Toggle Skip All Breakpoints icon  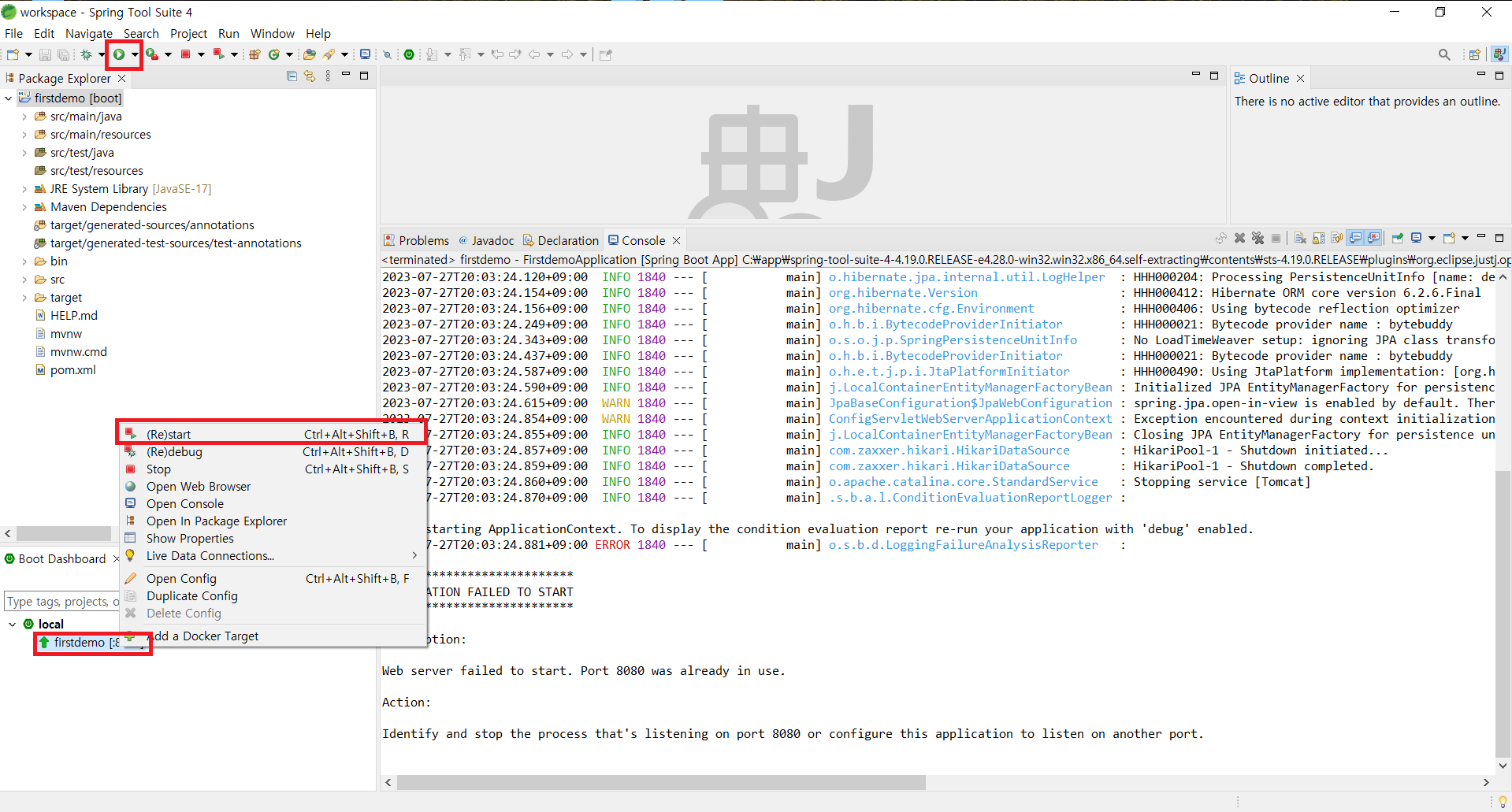tap(387, 54)
